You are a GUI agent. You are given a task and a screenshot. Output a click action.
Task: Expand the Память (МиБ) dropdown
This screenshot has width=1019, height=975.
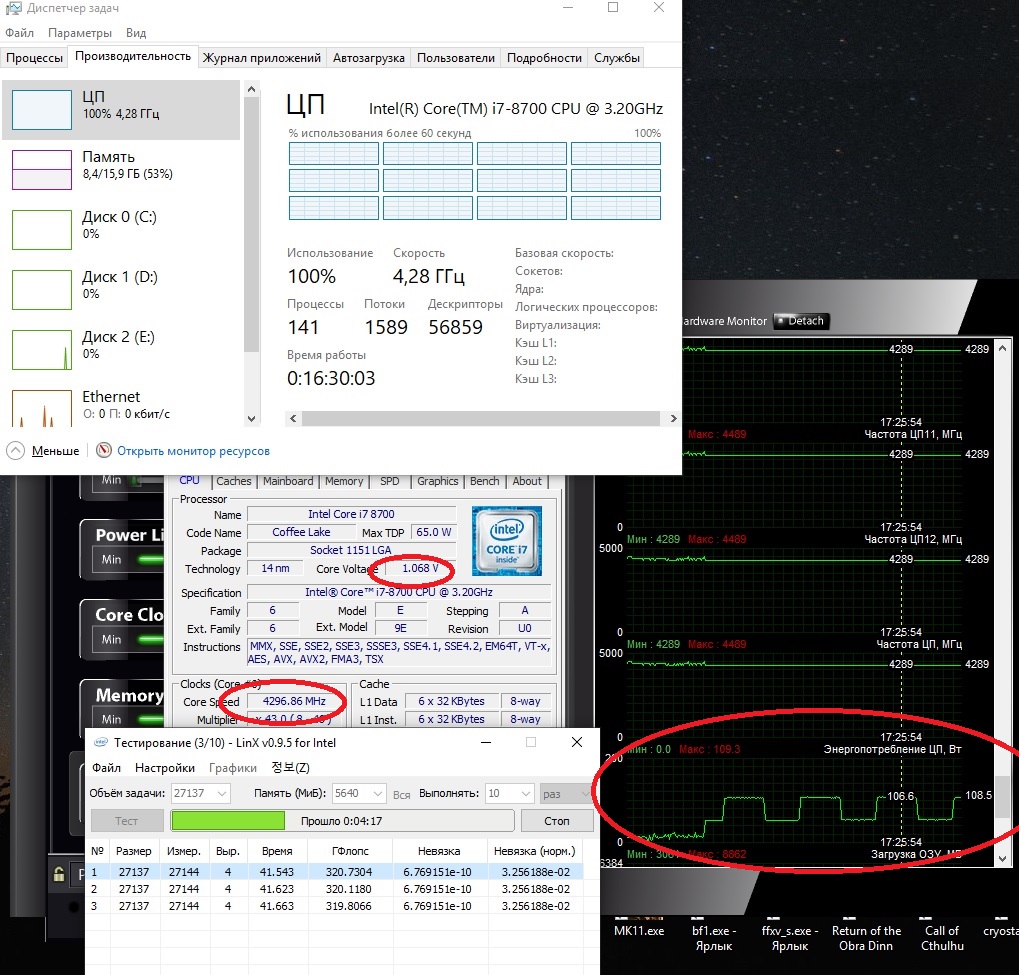(x=378, y=794)
